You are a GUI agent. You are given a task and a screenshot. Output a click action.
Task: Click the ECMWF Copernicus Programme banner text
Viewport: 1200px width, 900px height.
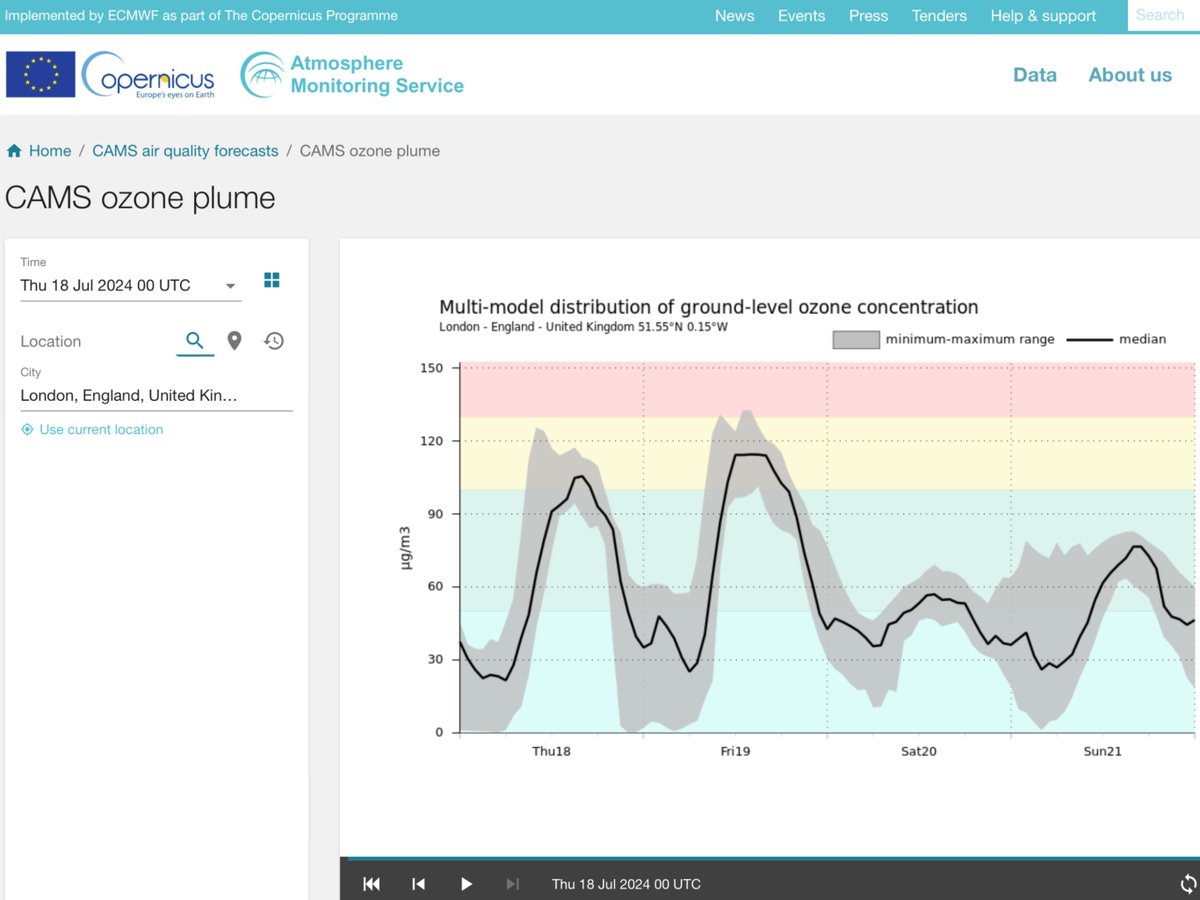coord(201,16)
